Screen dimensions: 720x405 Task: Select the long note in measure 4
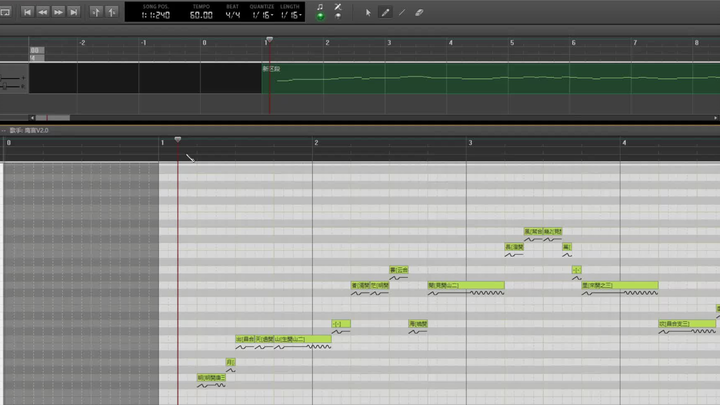[687, 324]
